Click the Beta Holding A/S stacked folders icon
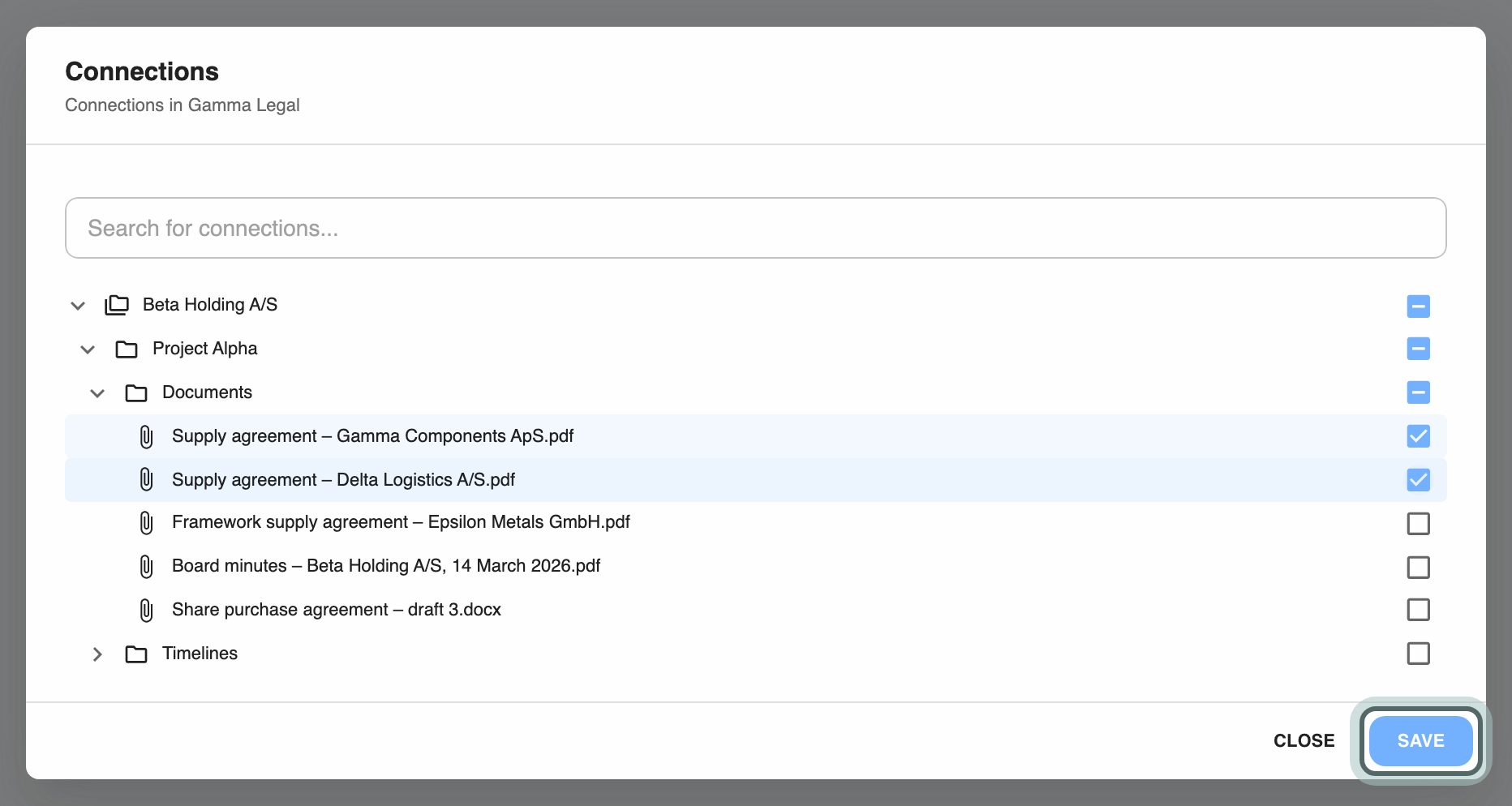The height and width of the screenshot is (806, 1512). [x=117, y=305]
